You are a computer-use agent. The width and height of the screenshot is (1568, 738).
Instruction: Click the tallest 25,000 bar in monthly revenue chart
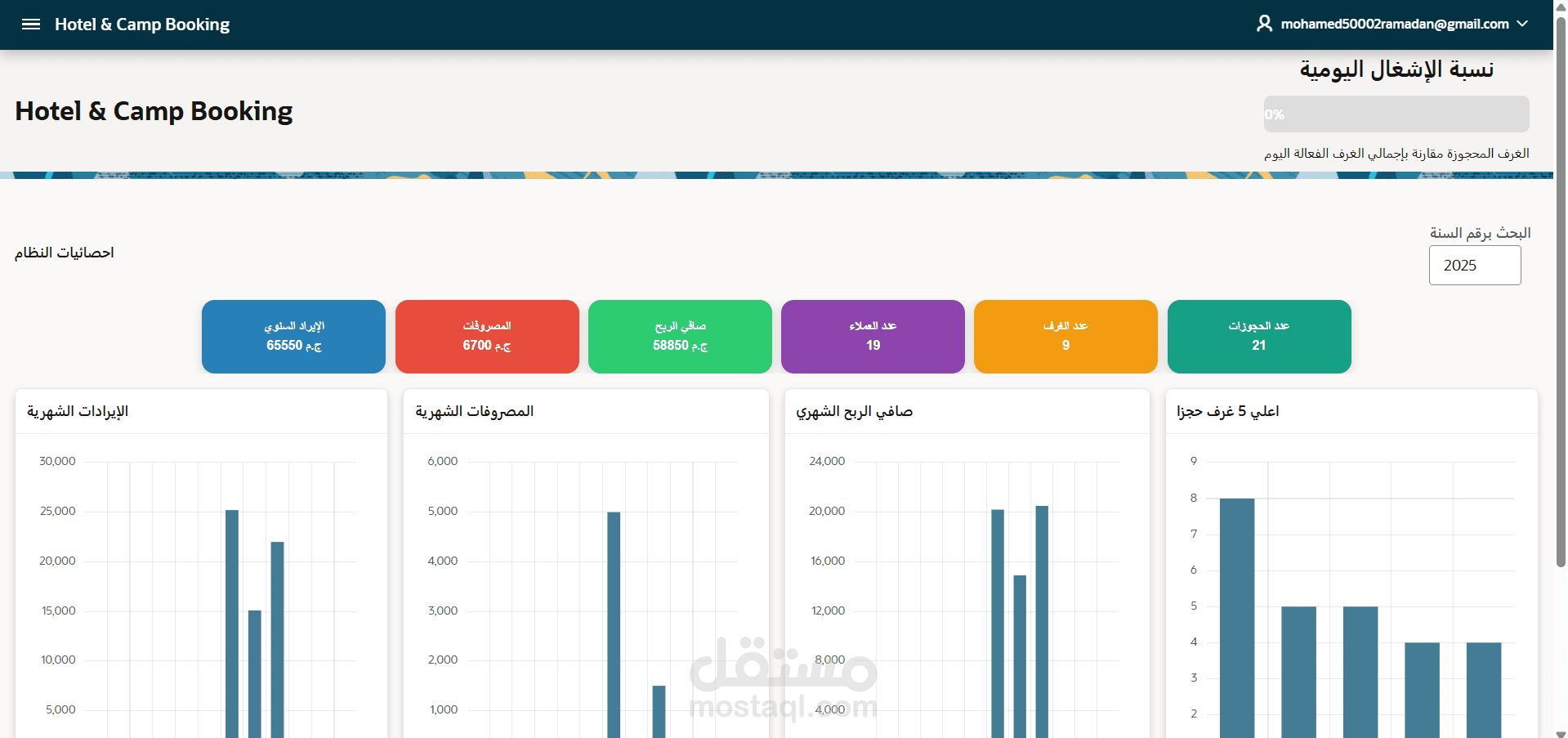[x=232, y=624]
